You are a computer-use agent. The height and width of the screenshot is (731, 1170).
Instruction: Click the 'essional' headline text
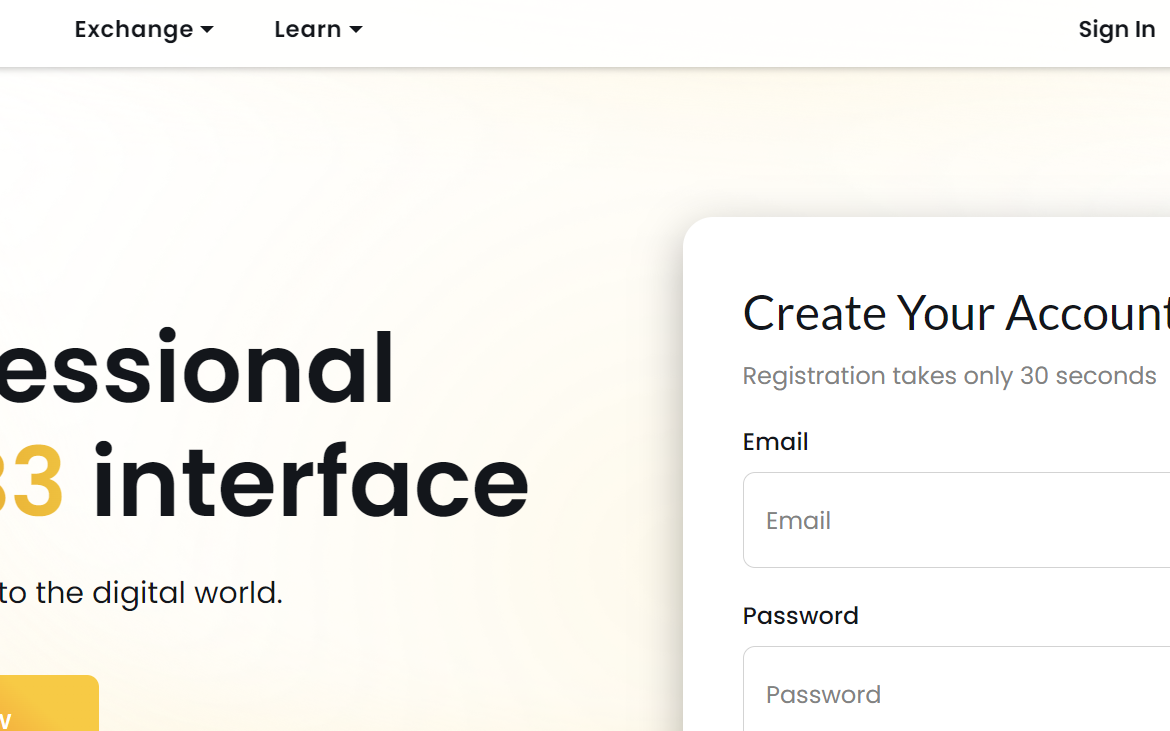point(197,369)
